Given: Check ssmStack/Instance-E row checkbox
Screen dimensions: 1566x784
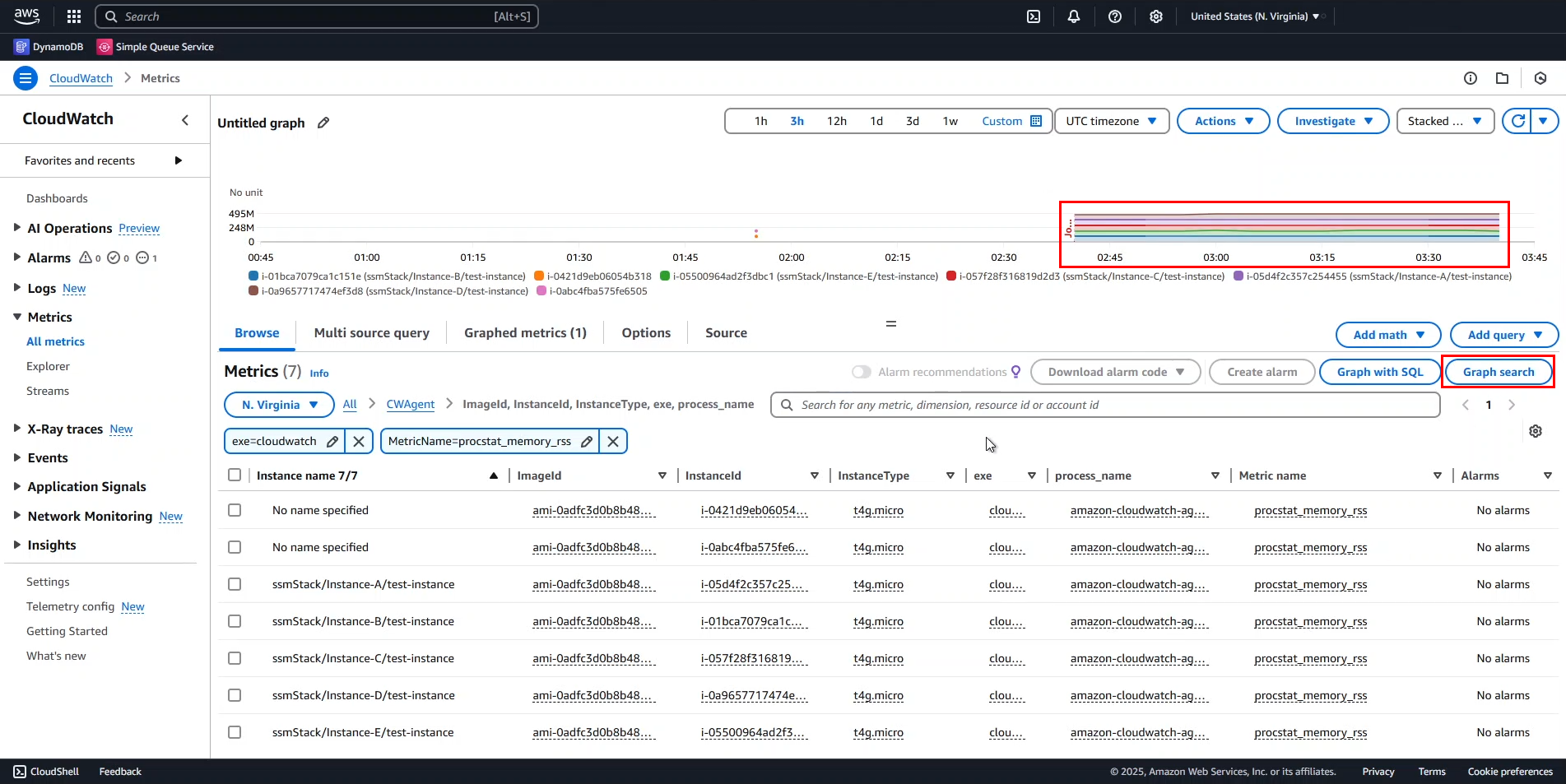Looking at the screenshot, I should 235,732.
